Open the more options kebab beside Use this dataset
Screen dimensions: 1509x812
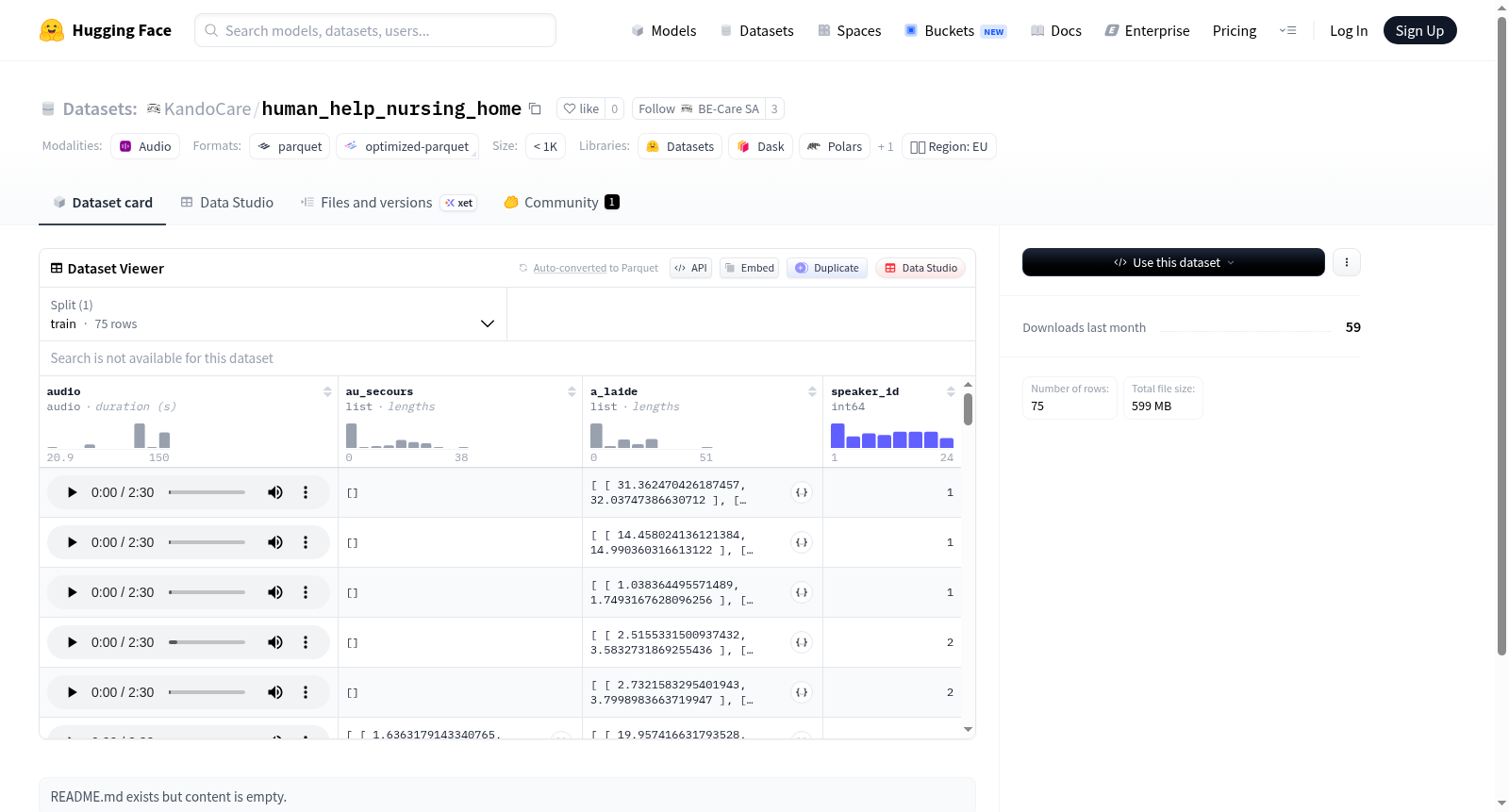(1347, 262)
